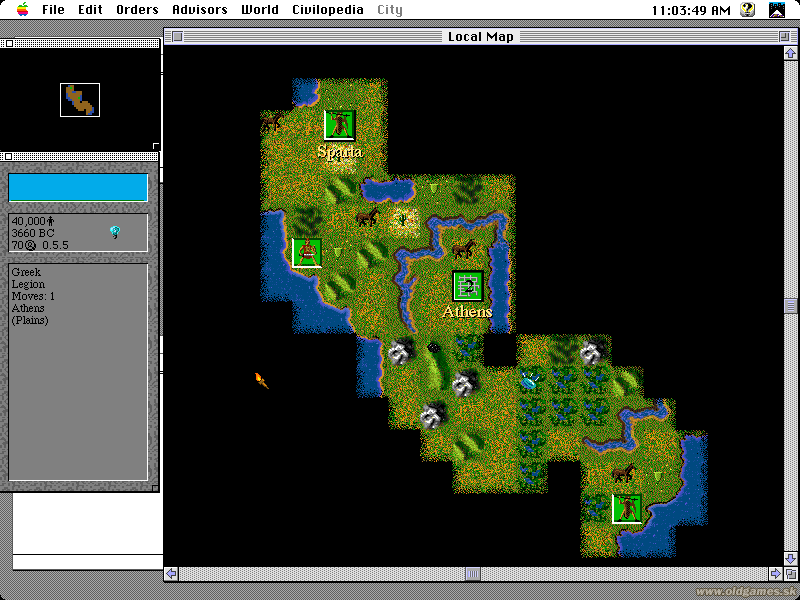Close the status panel window

tap(9, 157)
